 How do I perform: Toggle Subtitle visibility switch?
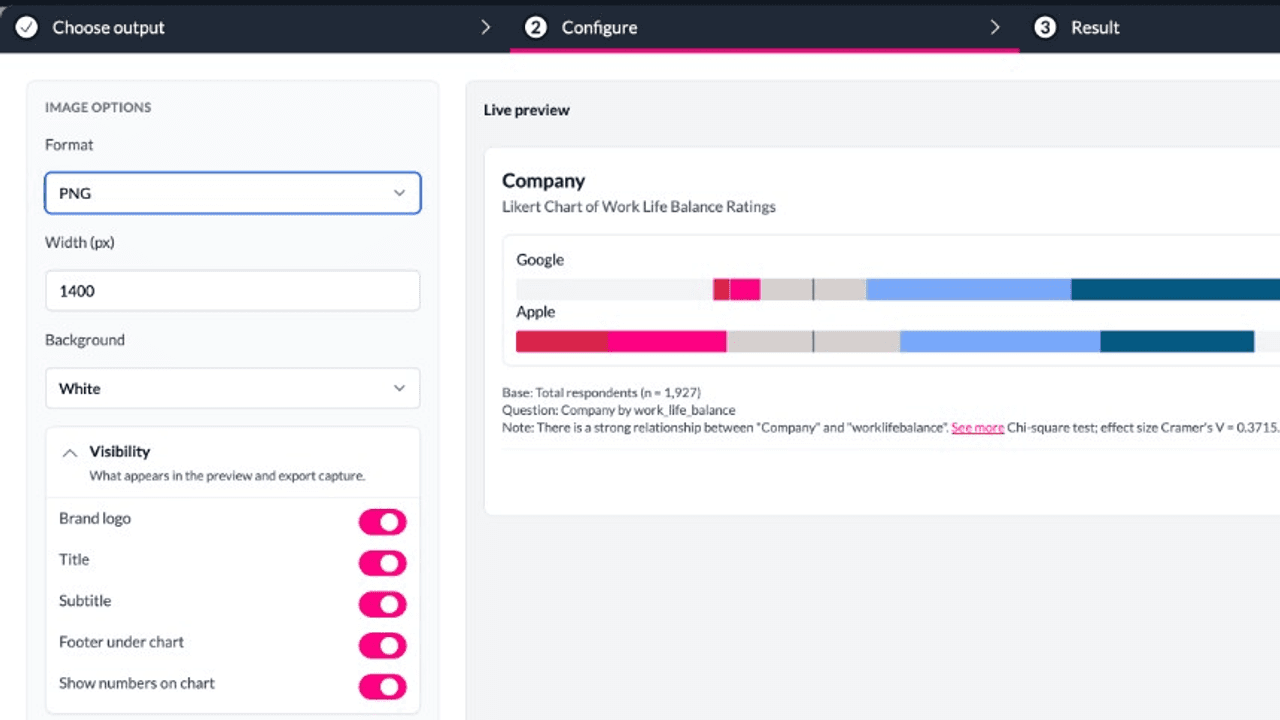pyautogui.click(x=383, y=604)
